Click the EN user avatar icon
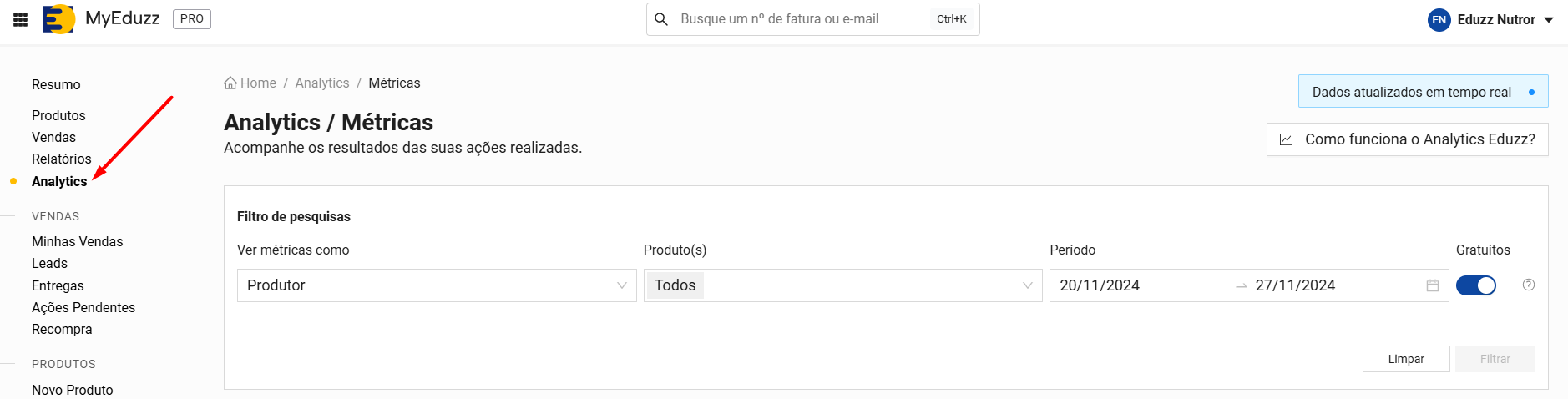 pyautogui.click(x=1439, y=20)
